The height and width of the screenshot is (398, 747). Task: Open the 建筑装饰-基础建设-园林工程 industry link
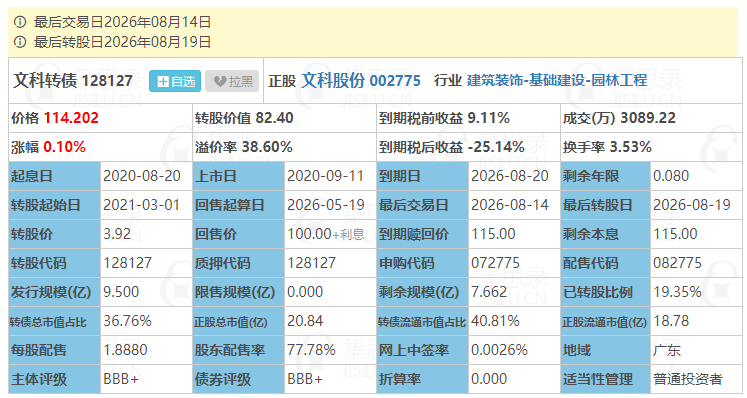(x=557, y=81)
